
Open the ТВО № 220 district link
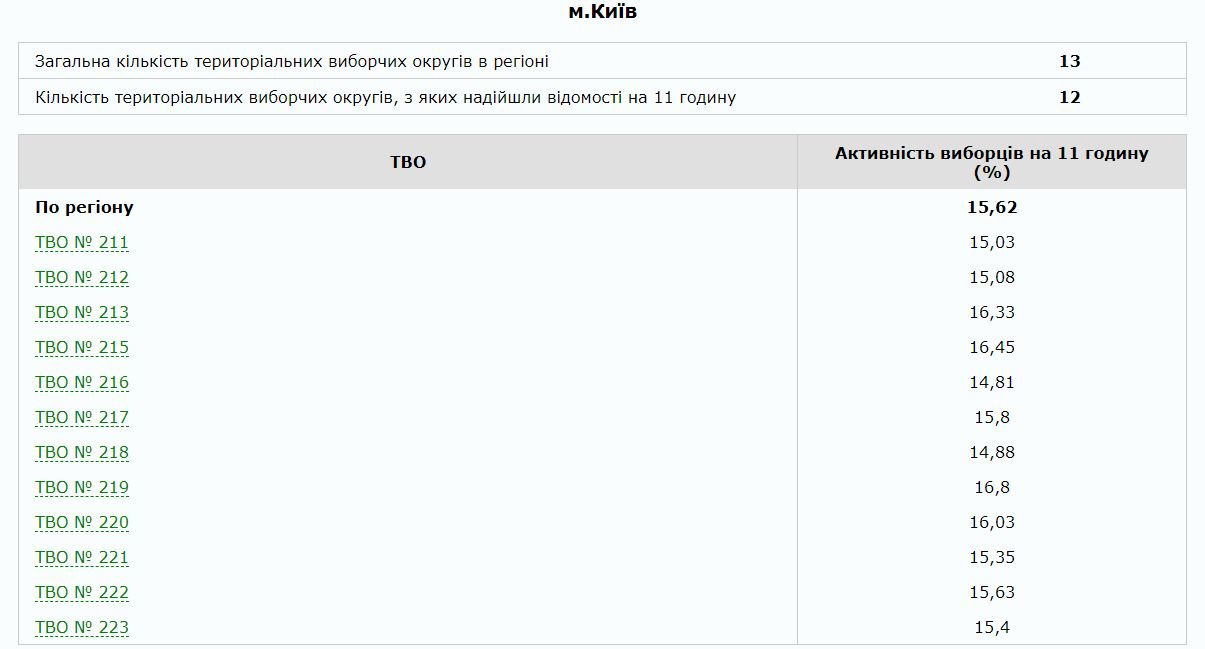(x=83, y=522)
